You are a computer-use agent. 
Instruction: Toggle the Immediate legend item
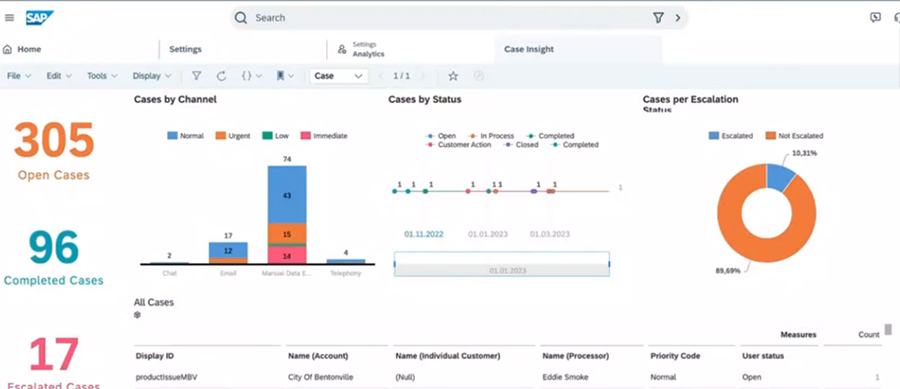[x=324, y=136]
